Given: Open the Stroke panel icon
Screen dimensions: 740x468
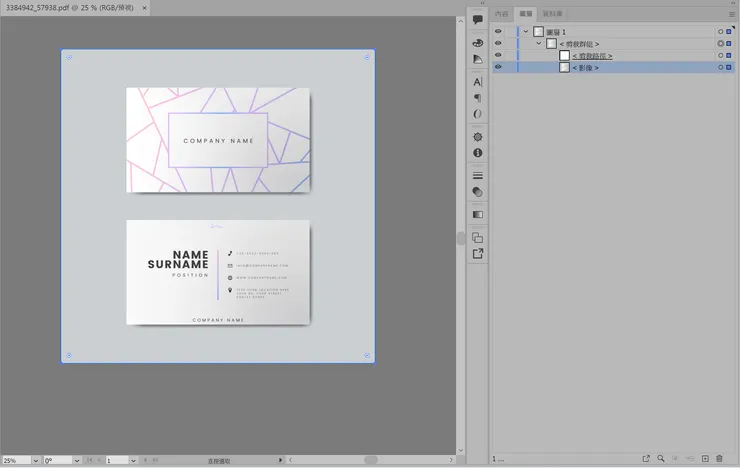Looking at the screenshot, I should click(x=477, y=175).
